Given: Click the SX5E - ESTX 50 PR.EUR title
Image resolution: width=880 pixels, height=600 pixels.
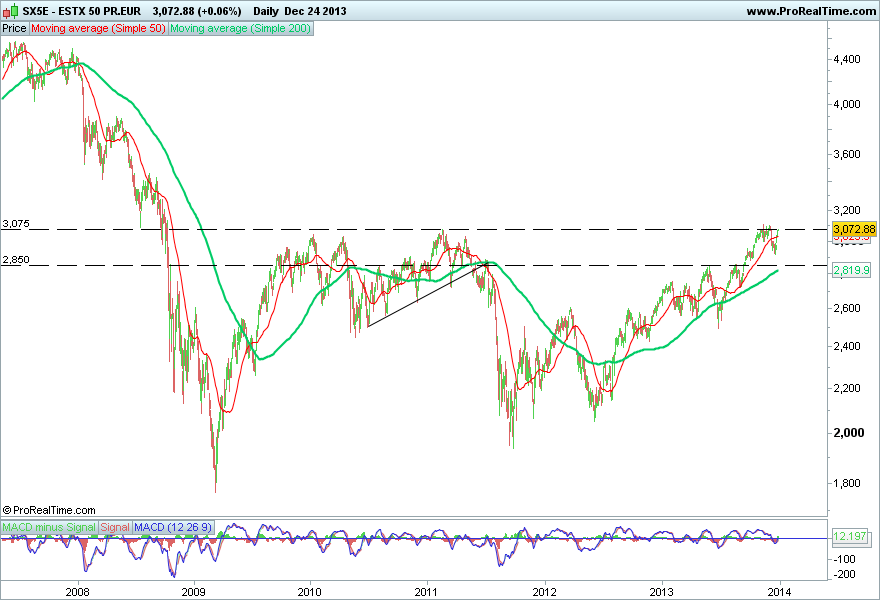Looking at the screenshot, I should click(82, 11).
